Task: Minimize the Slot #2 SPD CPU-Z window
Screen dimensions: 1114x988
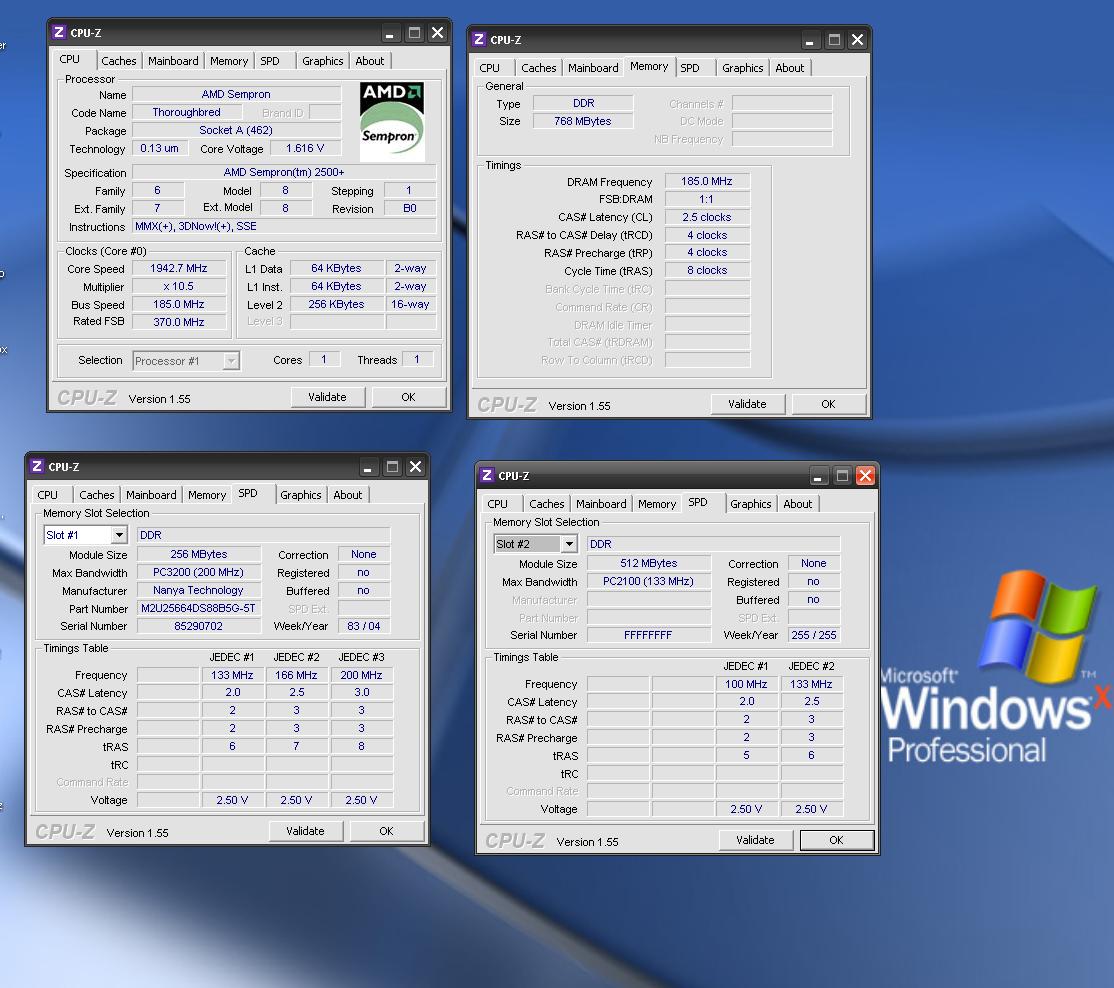Action: [818, 476]
